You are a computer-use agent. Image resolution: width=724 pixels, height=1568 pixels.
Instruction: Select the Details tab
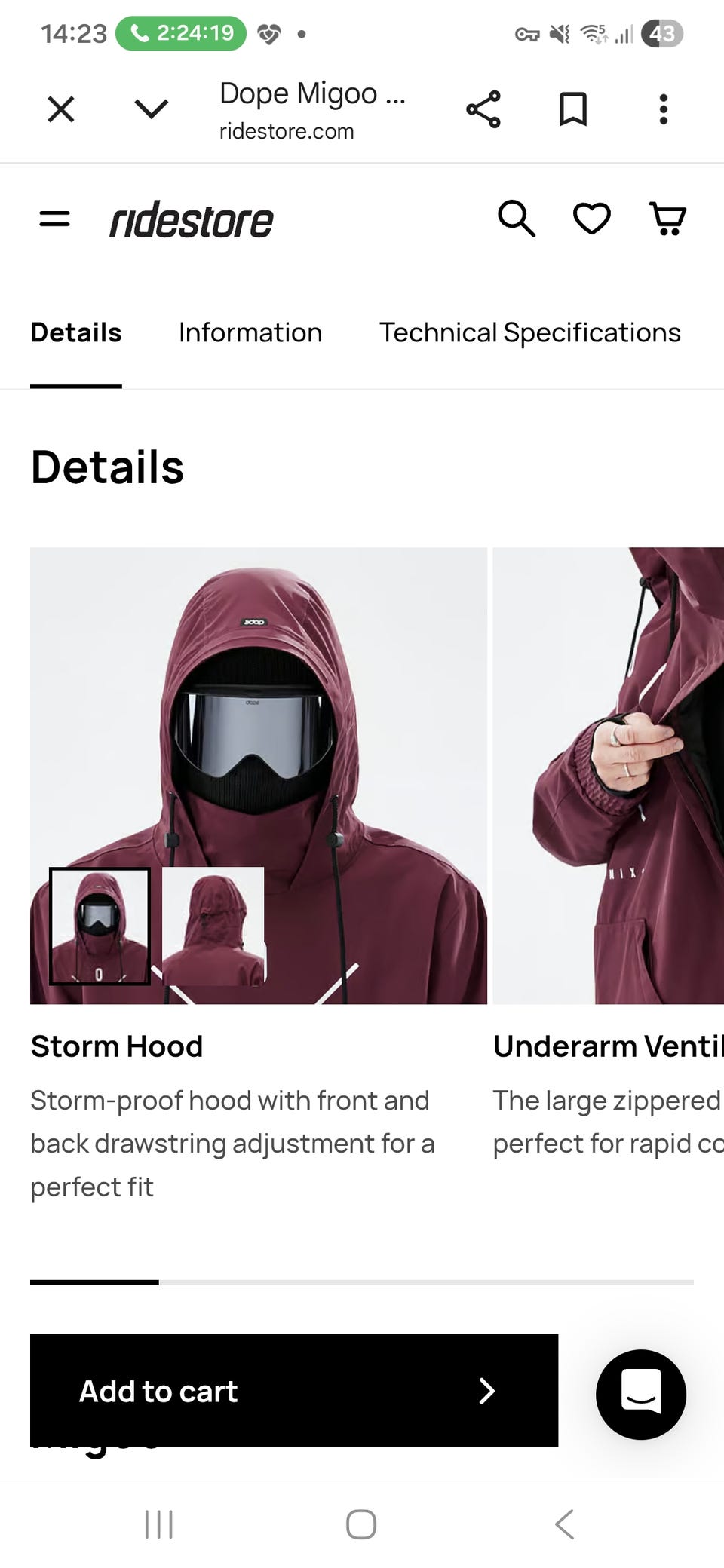[x=76, y=332]
